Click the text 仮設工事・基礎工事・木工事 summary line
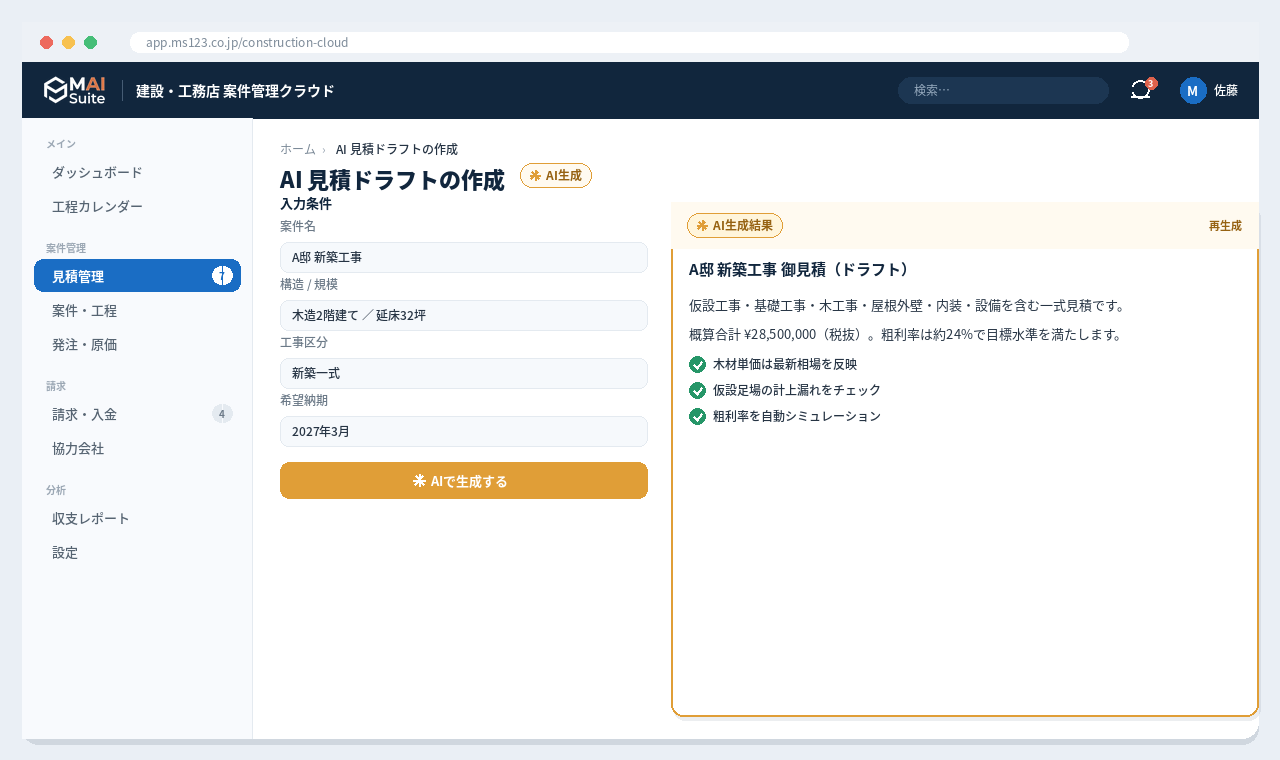This screenshot has height=760, width=1280. point(907,305)
